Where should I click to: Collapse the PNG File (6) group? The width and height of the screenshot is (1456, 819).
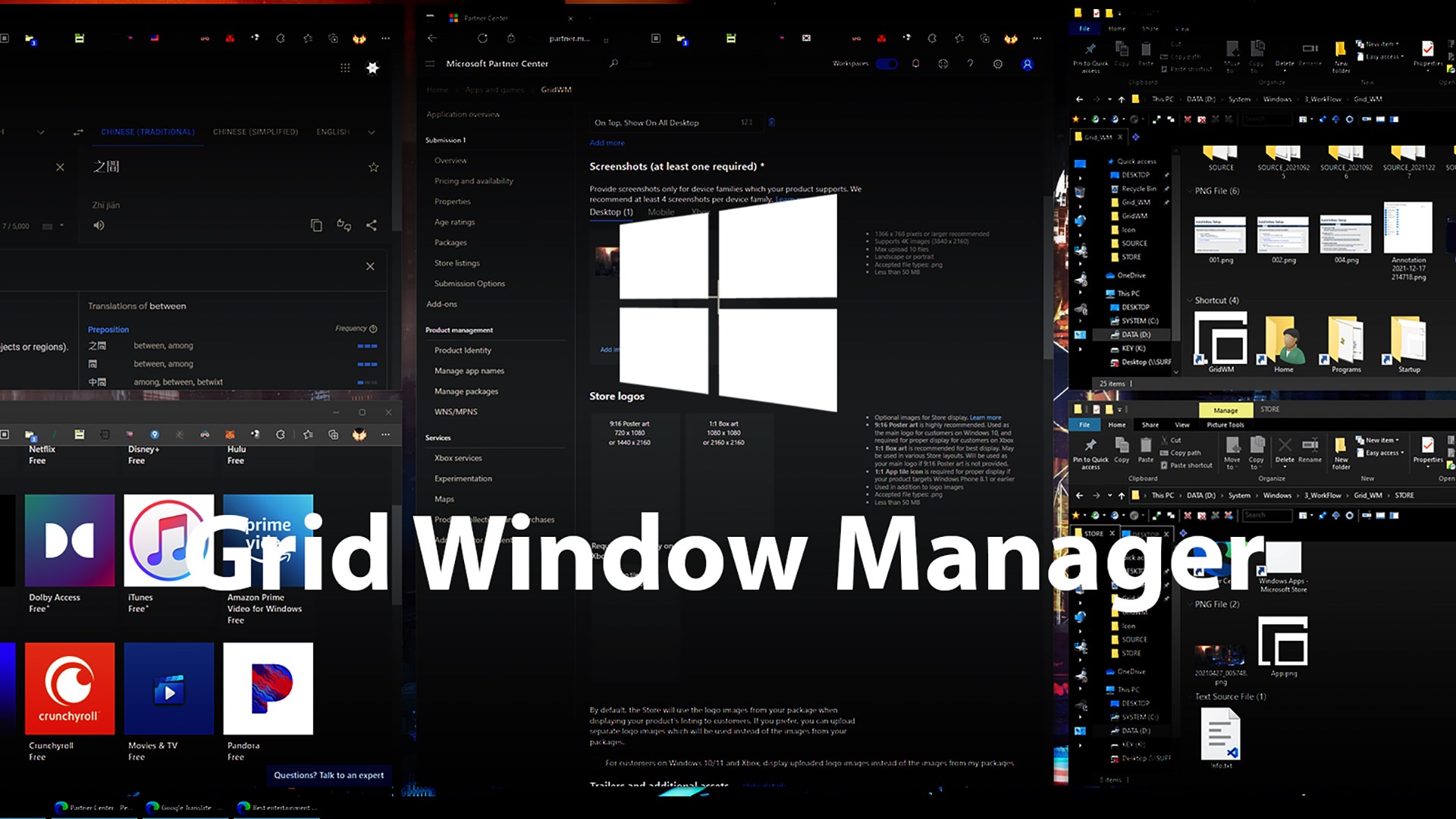coord(1189,191)
